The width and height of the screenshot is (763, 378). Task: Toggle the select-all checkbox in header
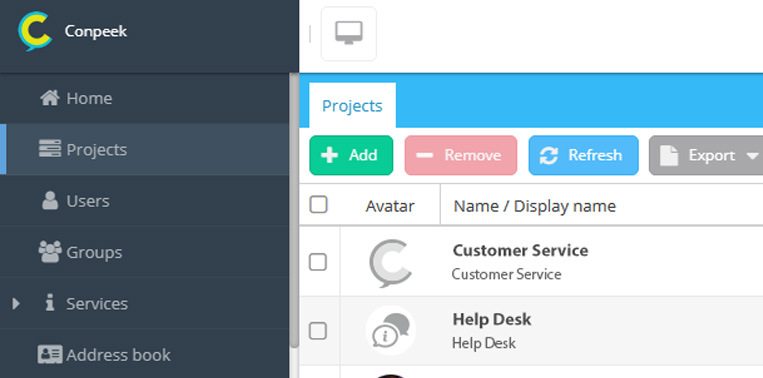pos(318,205)
